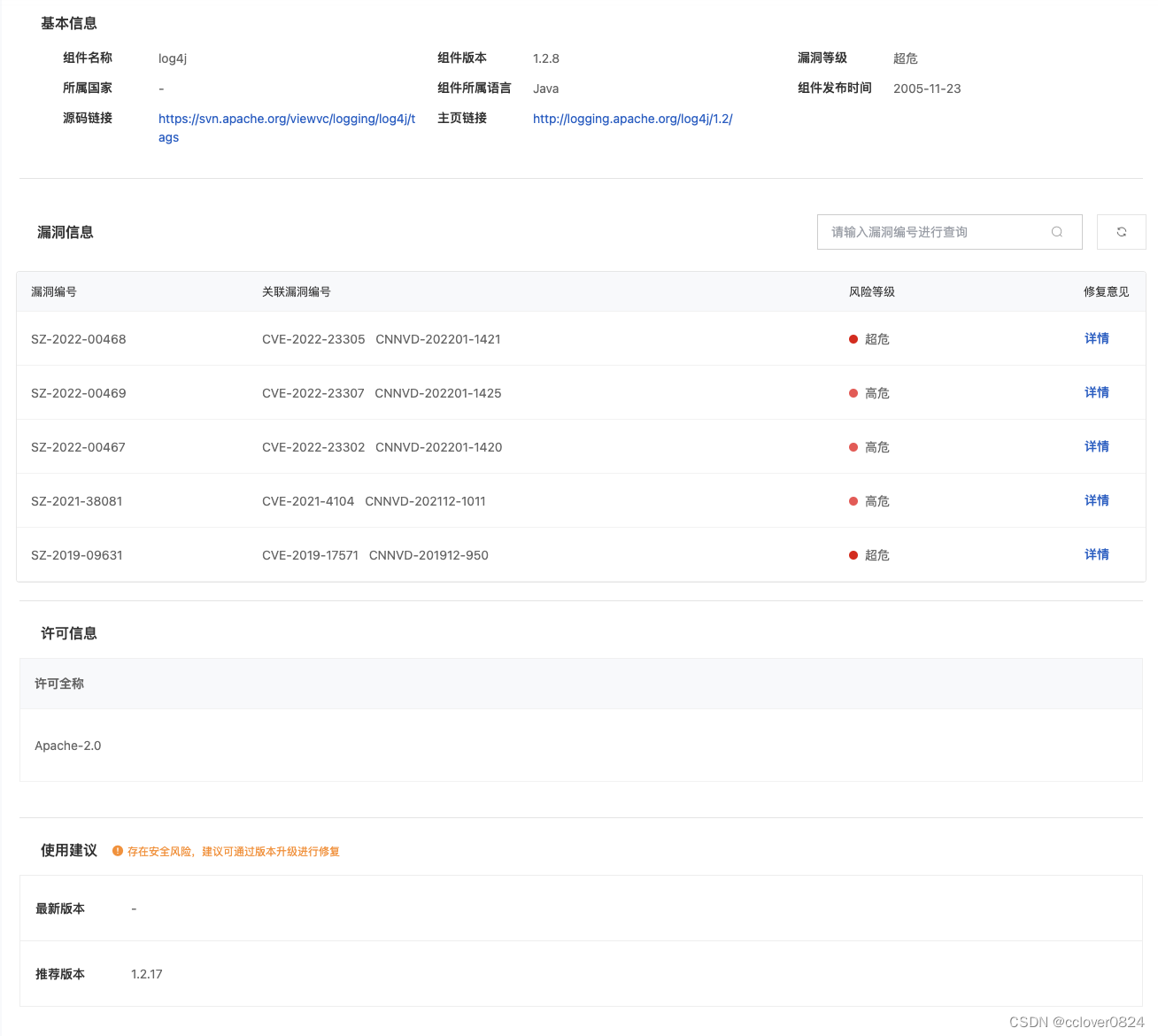
Task: Select vulnerability ID SZ-2019-09631
Action: tap(77, 555)
